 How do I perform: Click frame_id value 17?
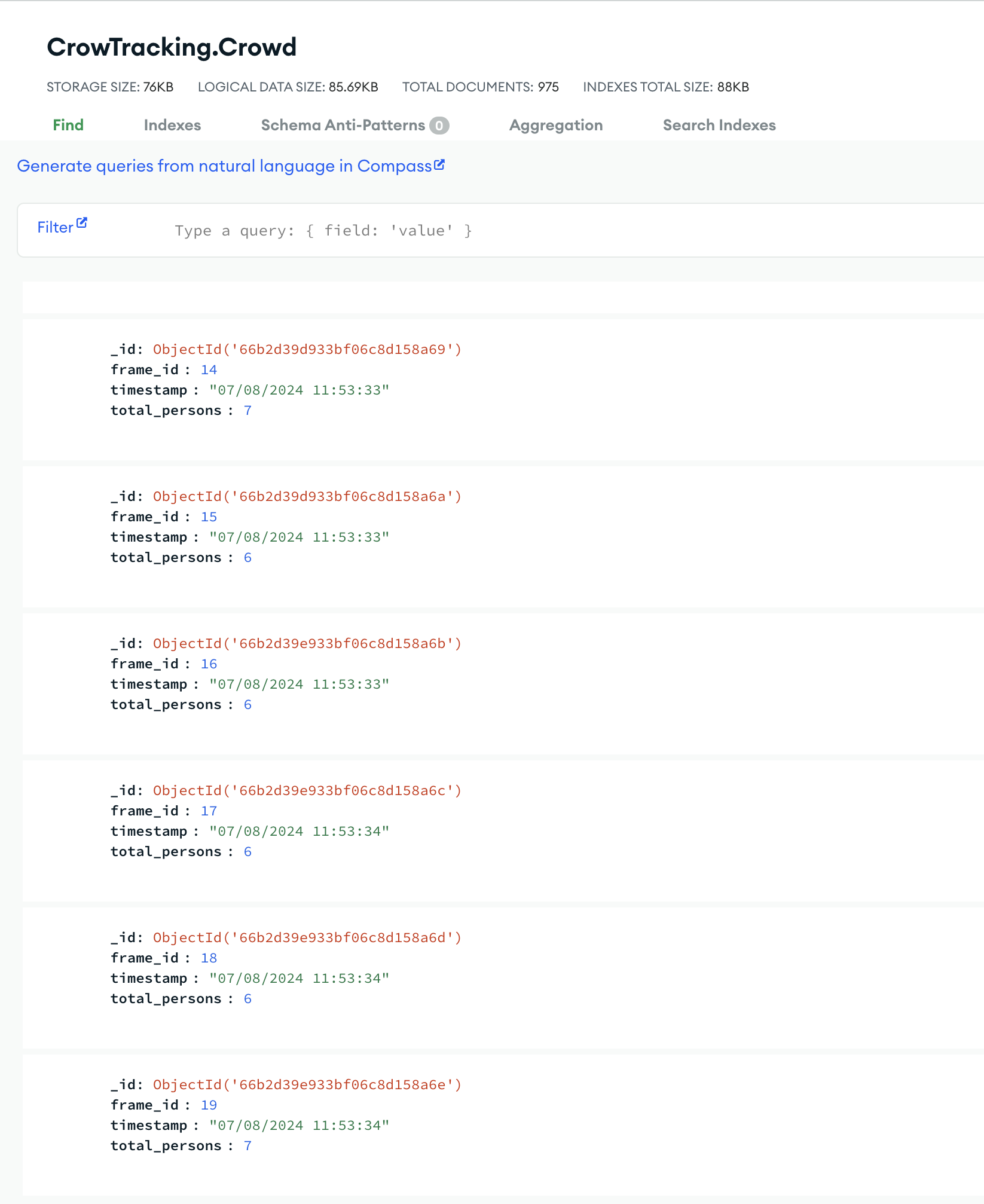(209, 811)
